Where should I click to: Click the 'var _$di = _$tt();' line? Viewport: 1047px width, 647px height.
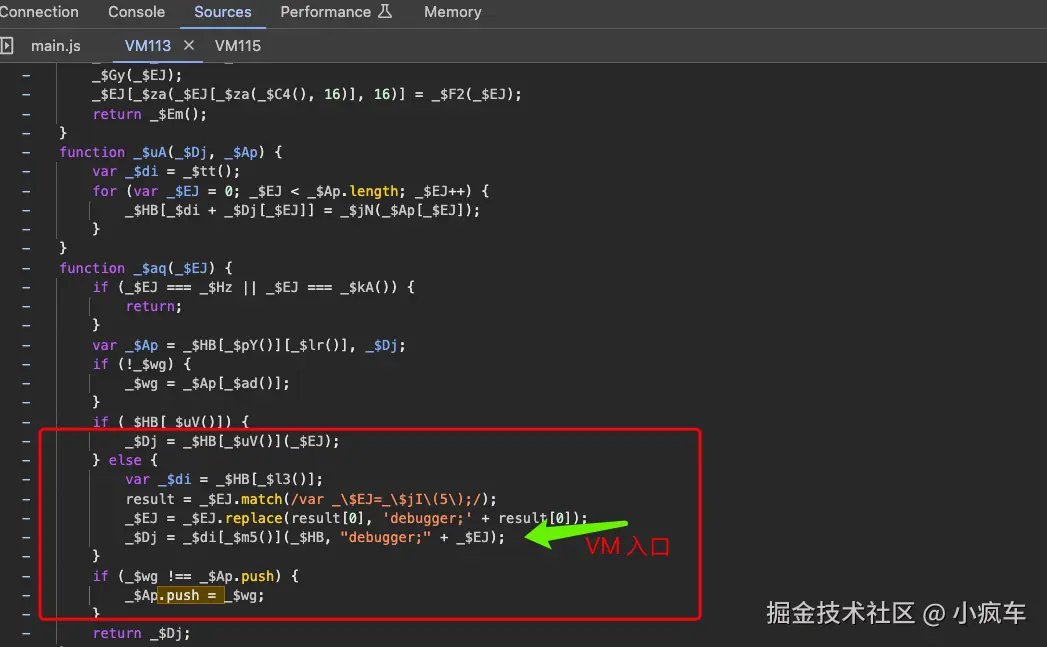166,172
